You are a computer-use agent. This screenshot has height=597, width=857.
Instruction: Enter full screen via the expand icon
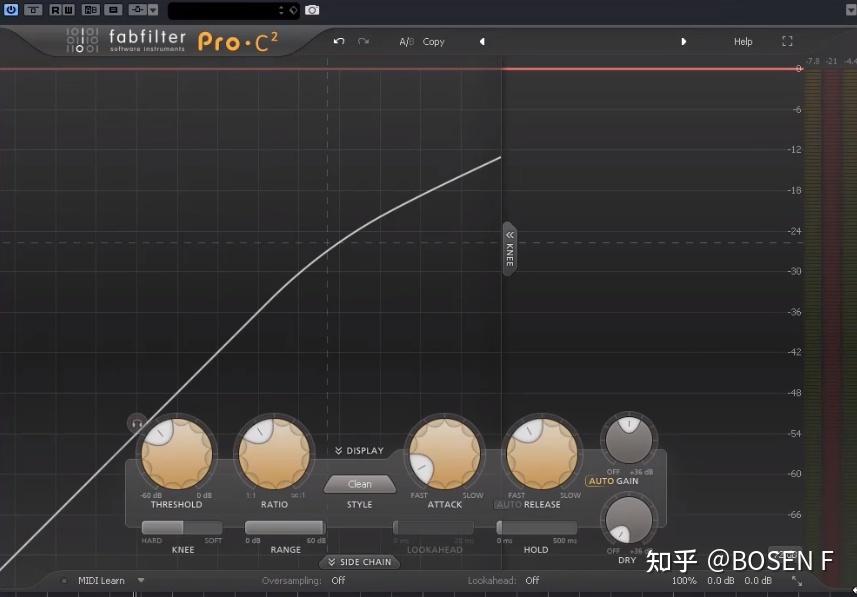(x=787, y=41)
